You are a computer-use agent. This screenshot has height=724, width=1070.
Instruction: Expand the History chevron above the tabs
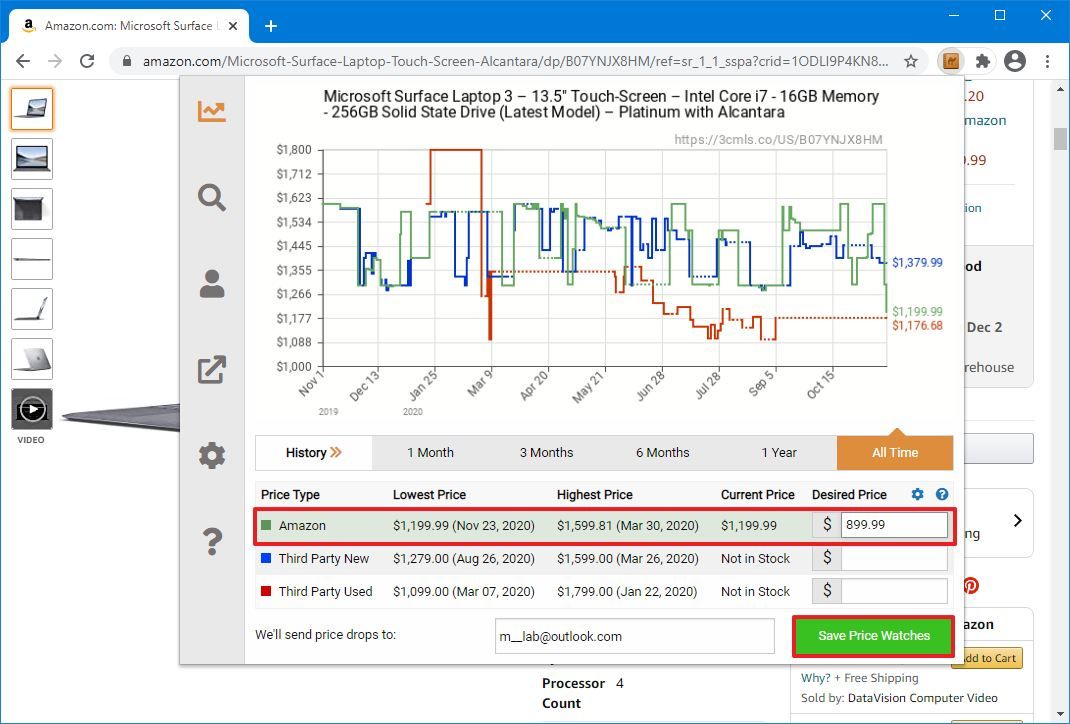tap(338, 452)
